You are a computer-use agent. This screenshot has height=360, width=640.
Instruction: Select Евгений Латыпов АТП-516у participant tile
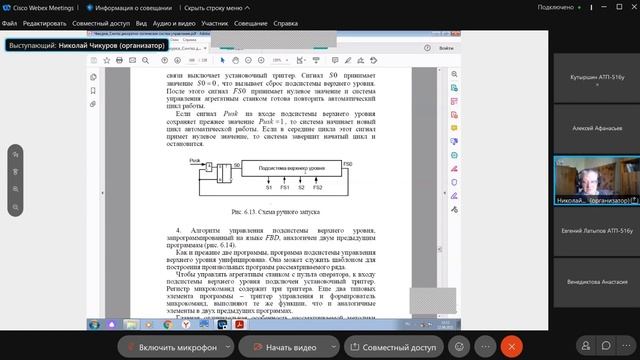click(597, 231)
